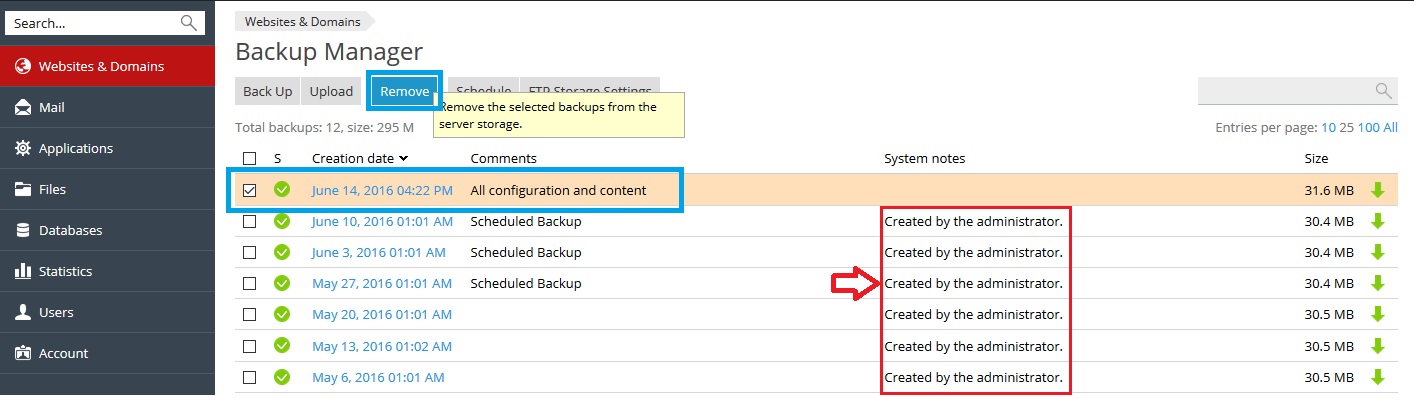Sort by Creation date column arrow

(403, 158)
